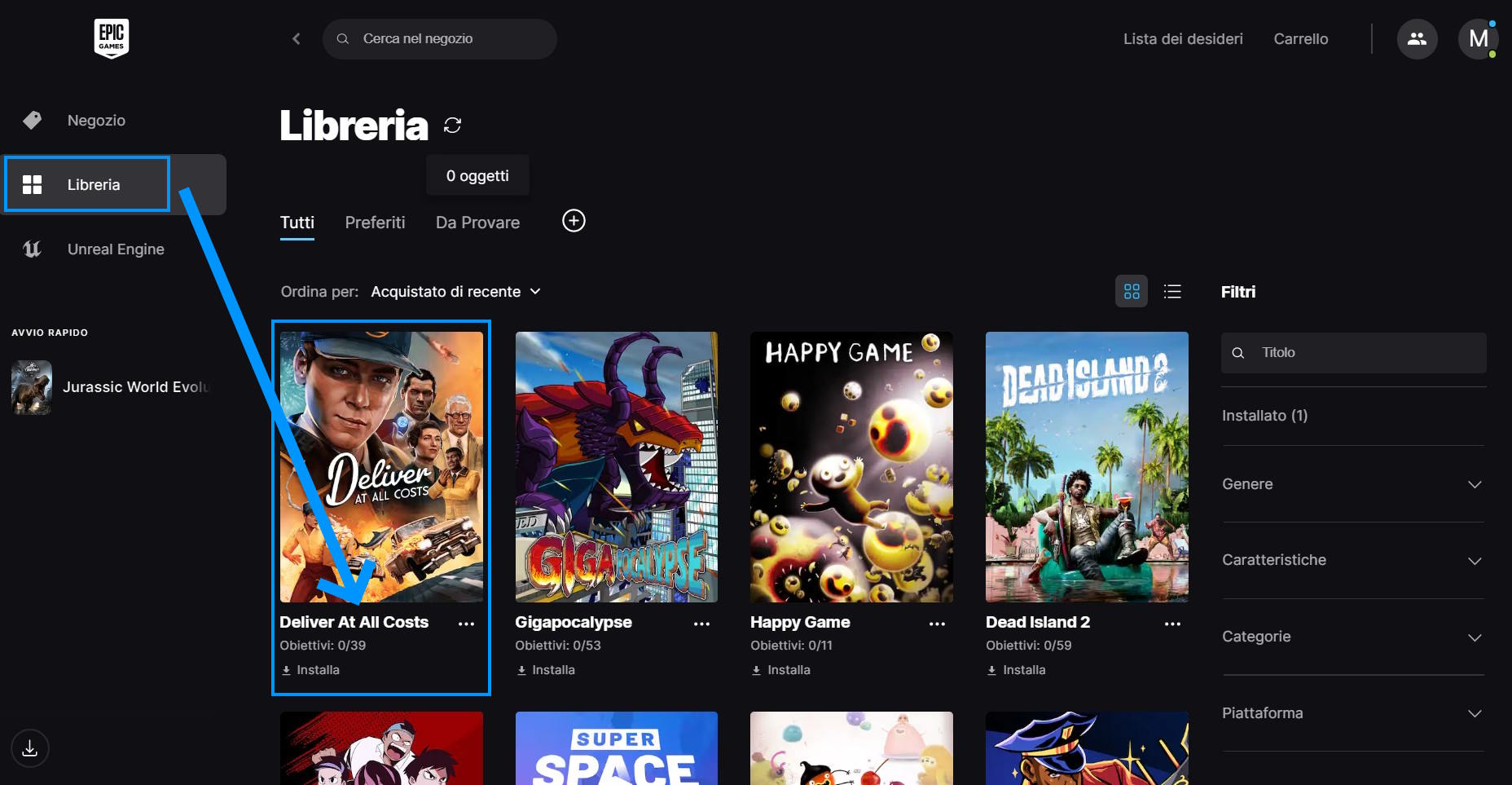Expand the Genere filter
The image size is (1512, 785).
click(x=1352, y=484)
